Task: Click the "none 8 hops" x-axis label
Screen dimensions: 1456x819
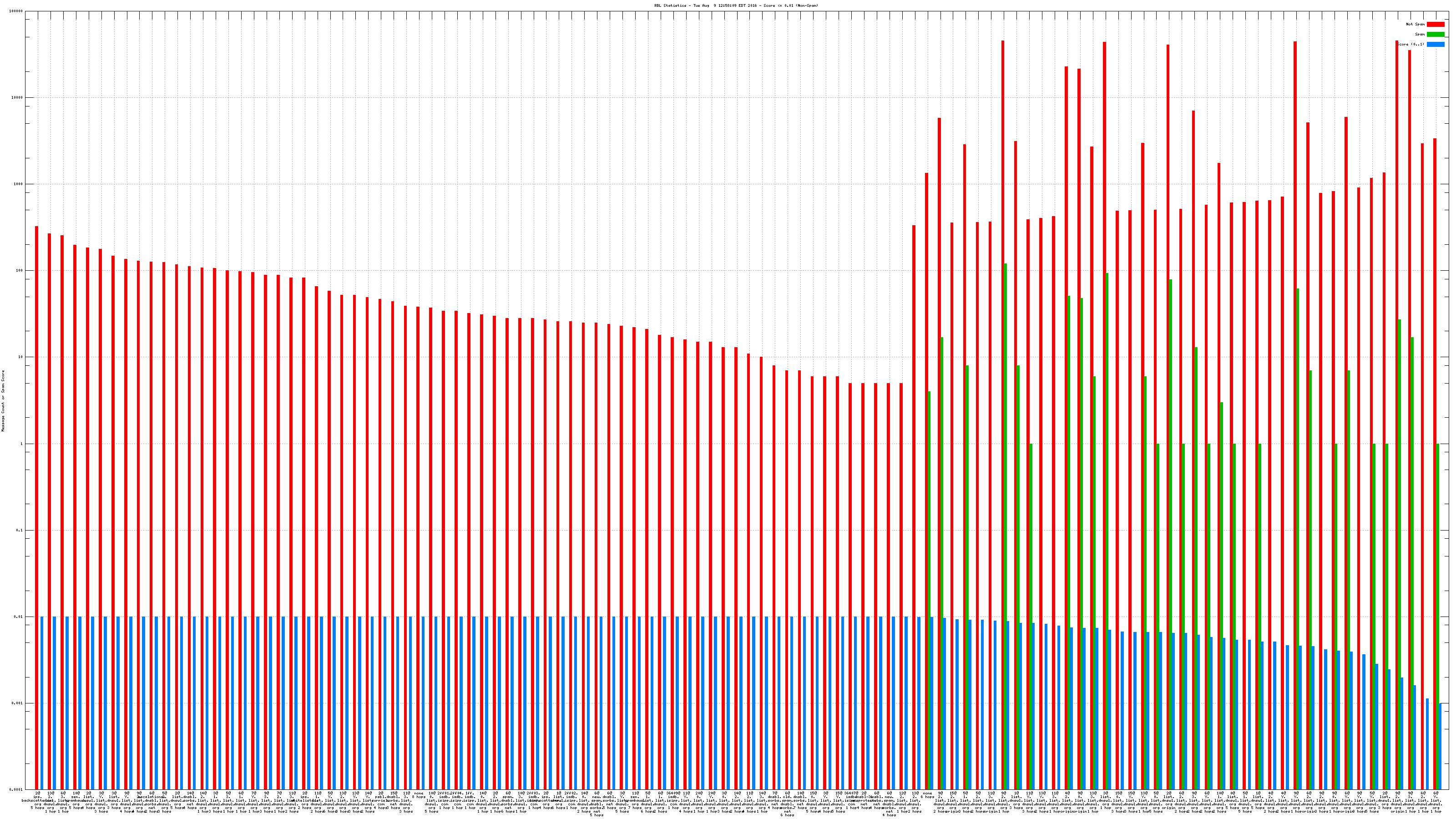Action: (x=419, y=795)
